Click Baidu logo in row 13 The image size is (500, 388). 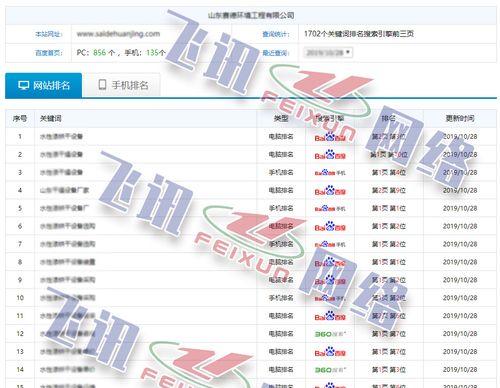coord(330,352)
